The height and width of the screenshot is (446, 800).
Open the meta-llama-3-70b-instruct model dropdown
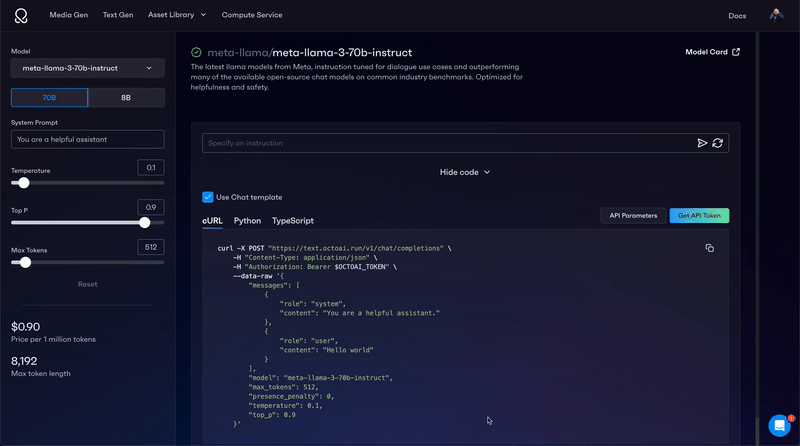(87, 68)
